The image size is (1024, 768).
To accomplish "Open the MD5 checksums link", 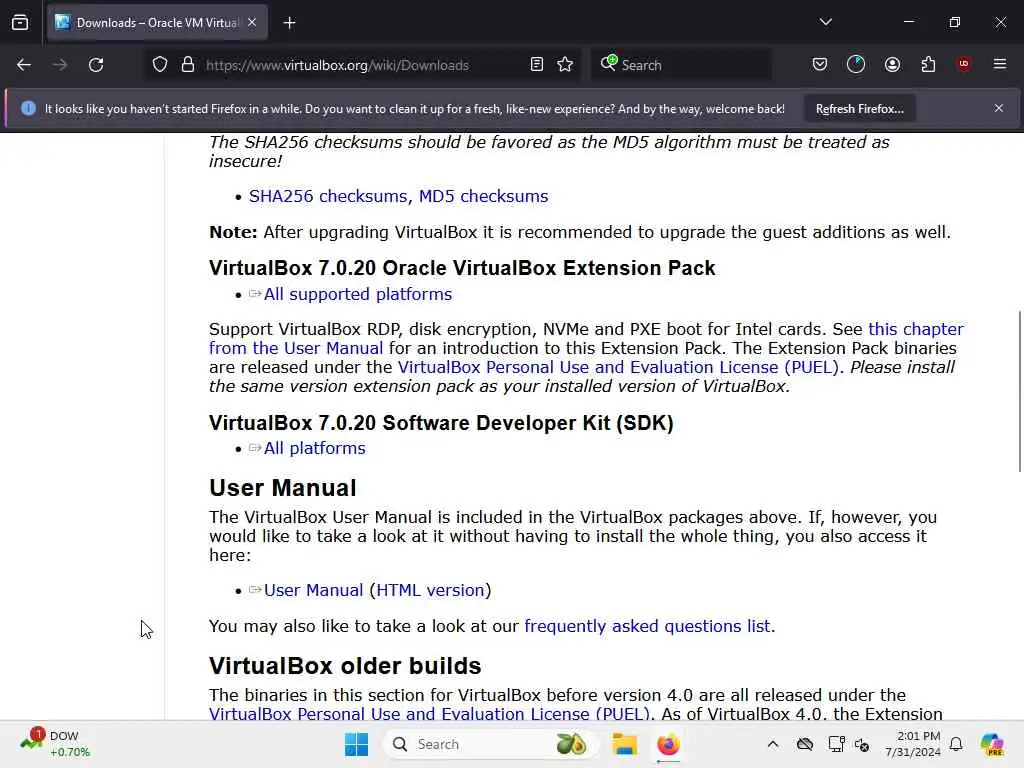I will (x=483, y=196).
